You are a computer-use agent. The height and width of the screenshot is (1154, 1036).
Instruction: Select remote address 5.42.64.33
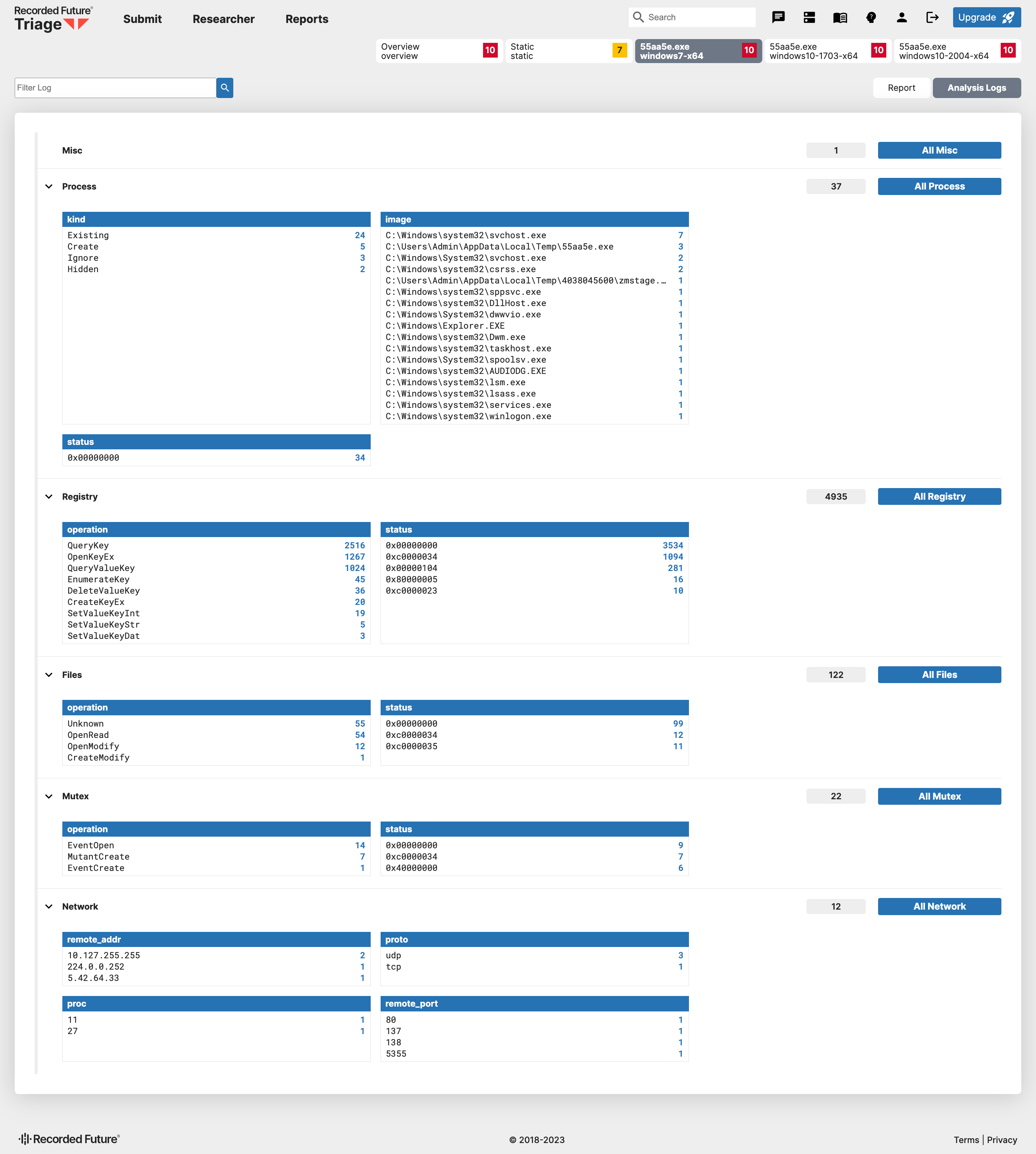(216, 978)
